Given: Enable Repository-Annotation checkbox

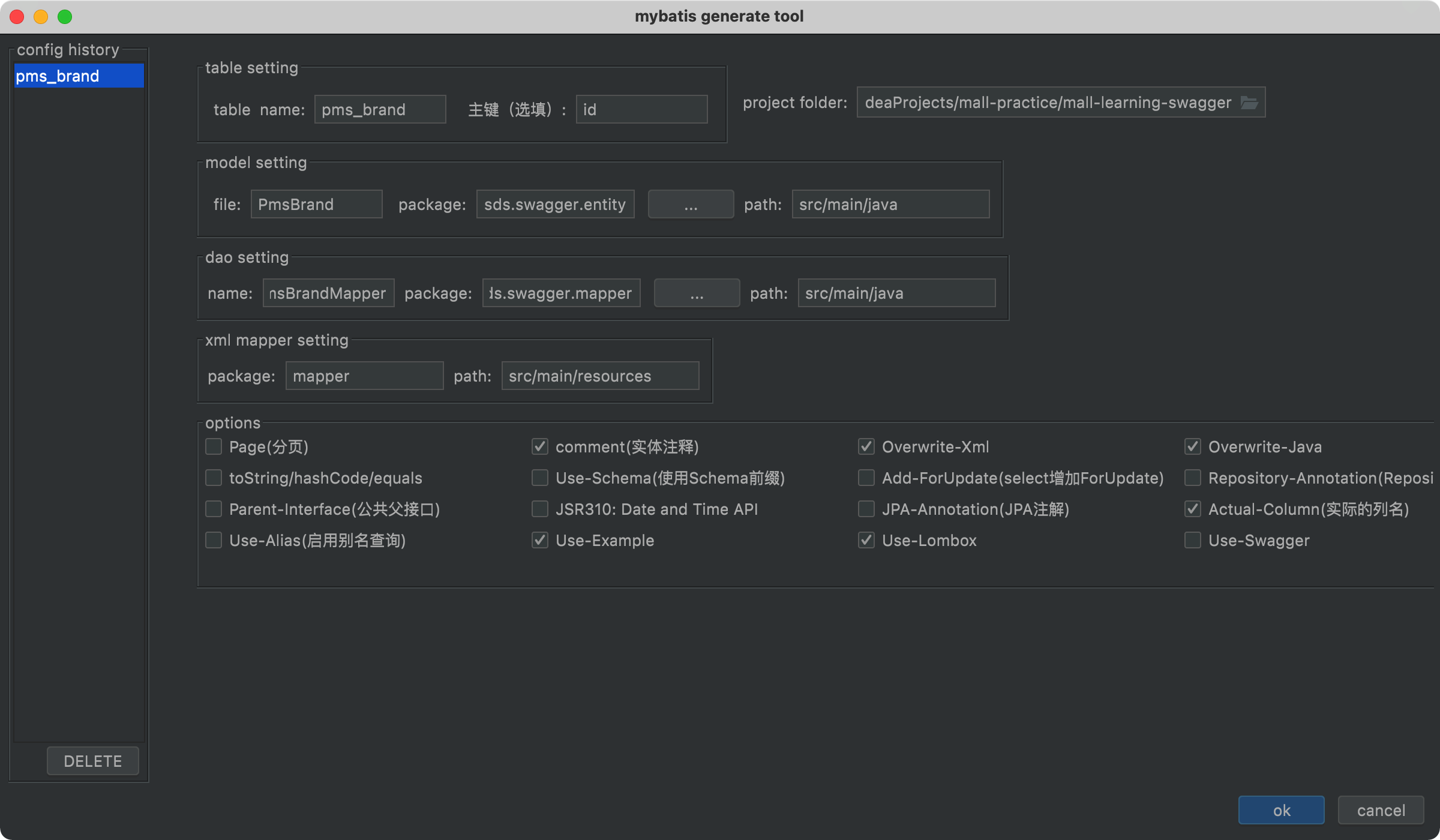Looking at the screenshot, I should [x=1193, y=478].
